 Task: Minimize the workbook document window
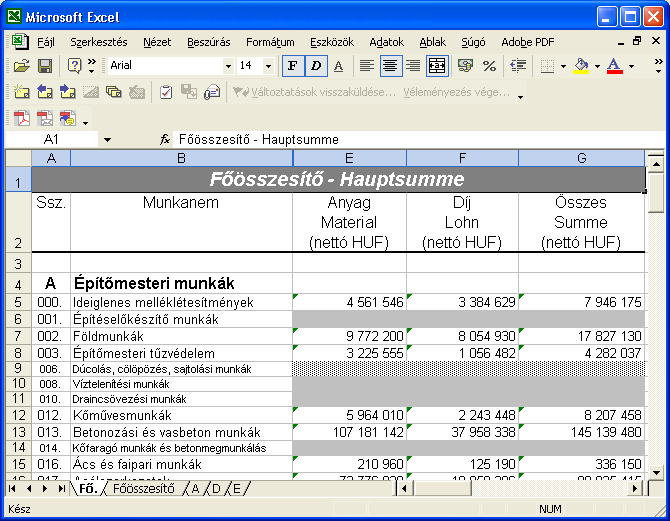coord(621,42)
